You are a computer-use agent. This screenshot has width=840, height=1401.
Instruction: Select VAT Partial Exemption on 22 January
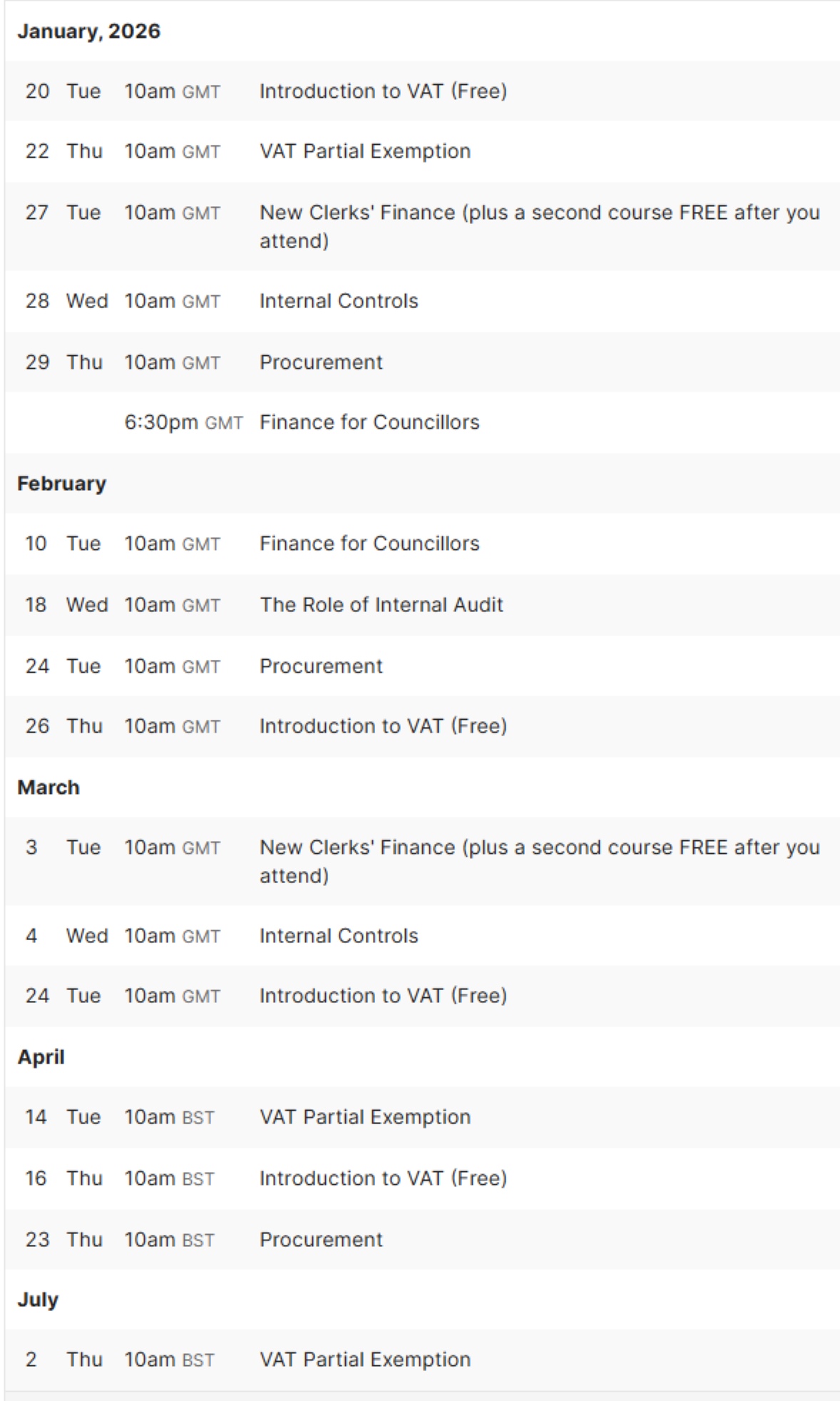point(364,151)
